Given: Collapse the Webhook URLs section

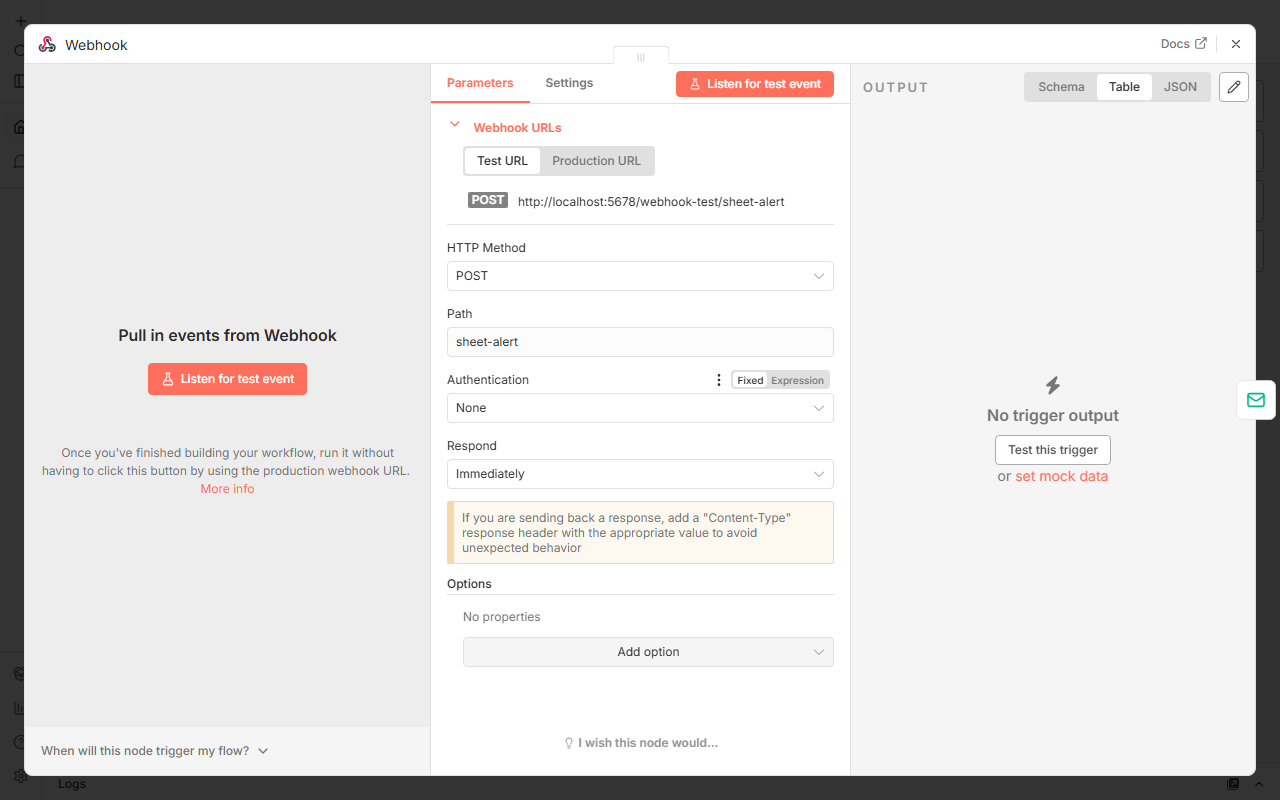Looking at the screenshot, I should [x=455, y=125].
